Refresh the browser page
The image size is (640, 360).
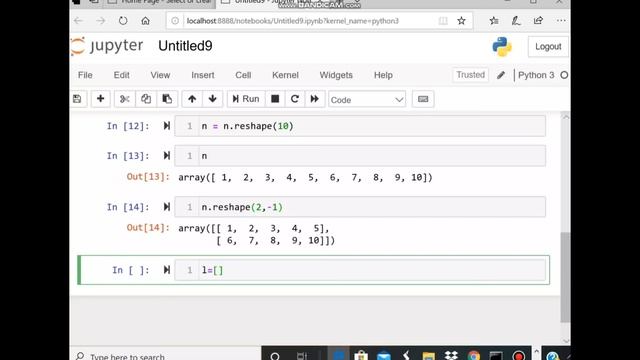click(123, 21)
